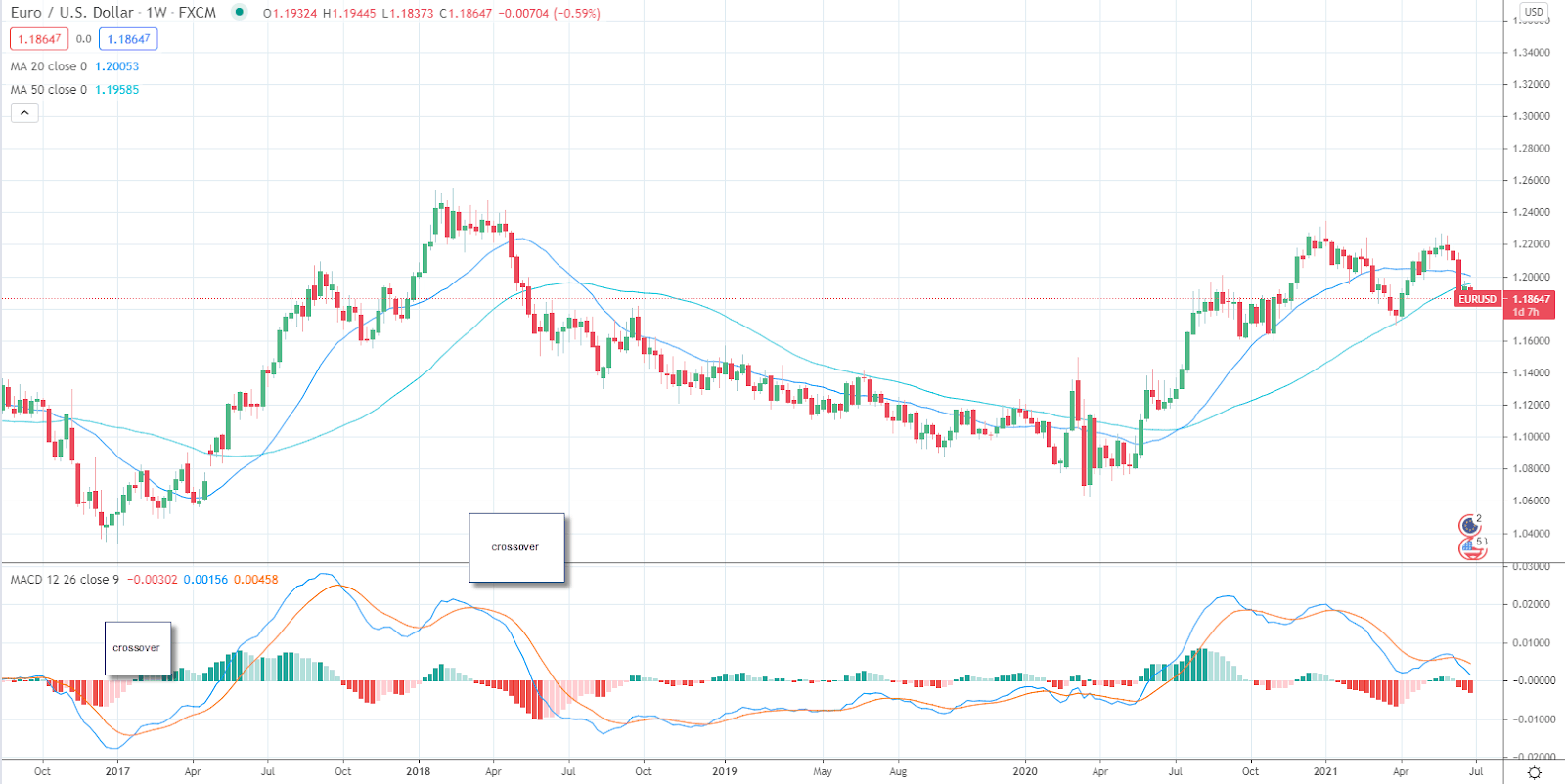Select the MACD 12 26 close 9 legend
Viewport: 1565px width, 784px height.
click(65, 580)
